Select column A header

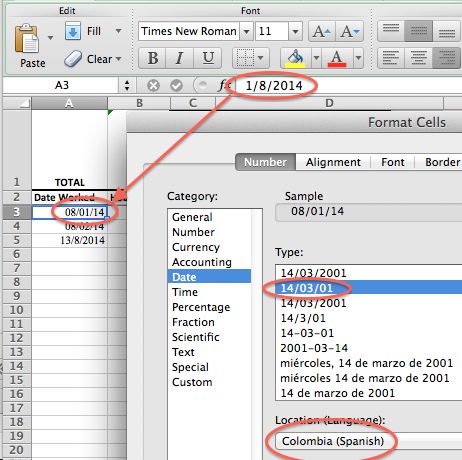pos(69,103)
